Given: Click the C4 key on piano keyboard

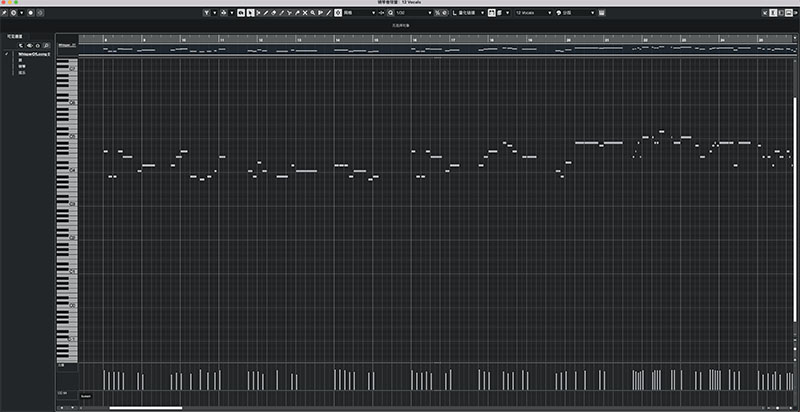Looking at the screenshot, I should 67,171.
